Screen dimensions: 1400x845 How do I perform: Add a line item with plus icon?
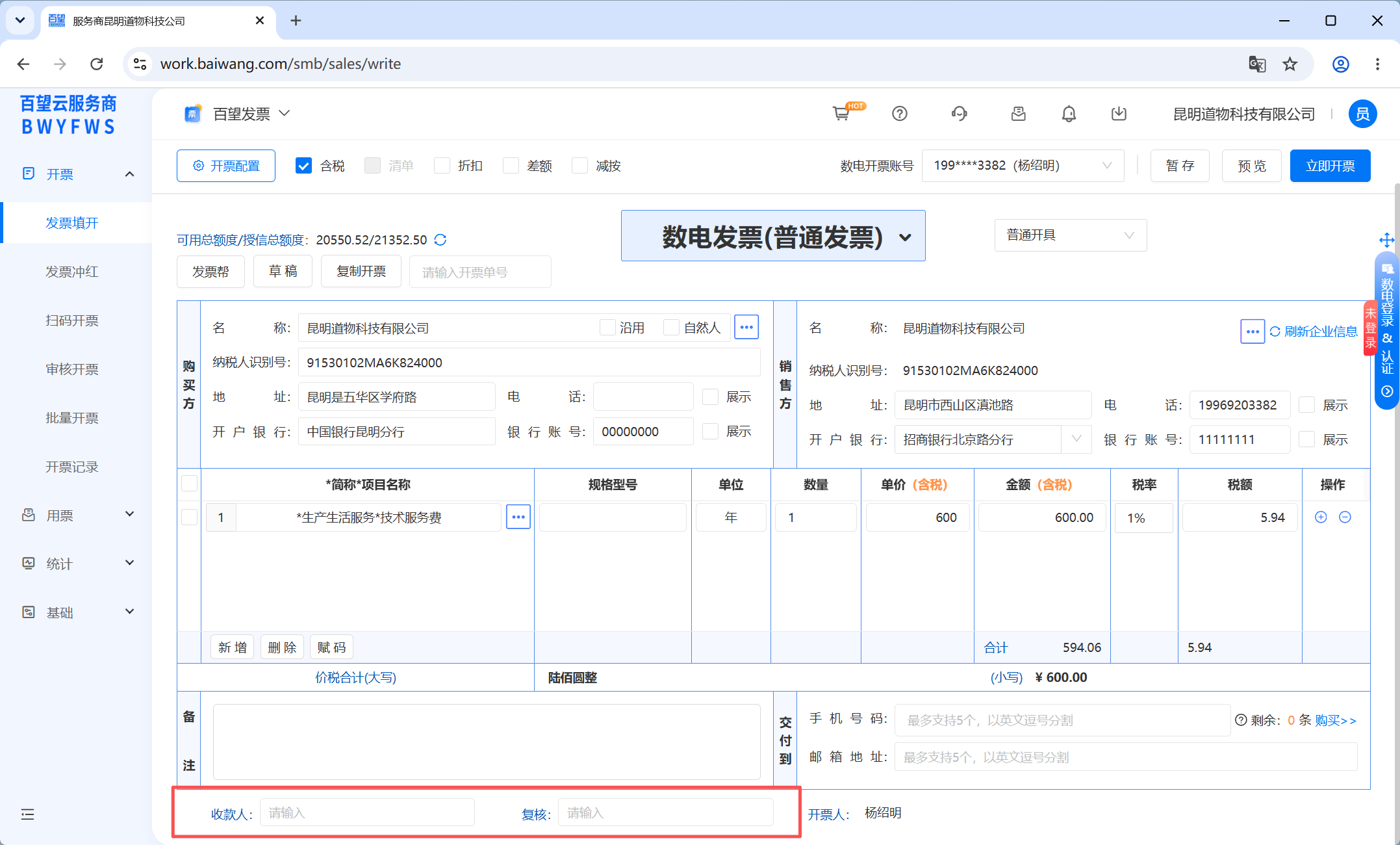coord(1321,517)
